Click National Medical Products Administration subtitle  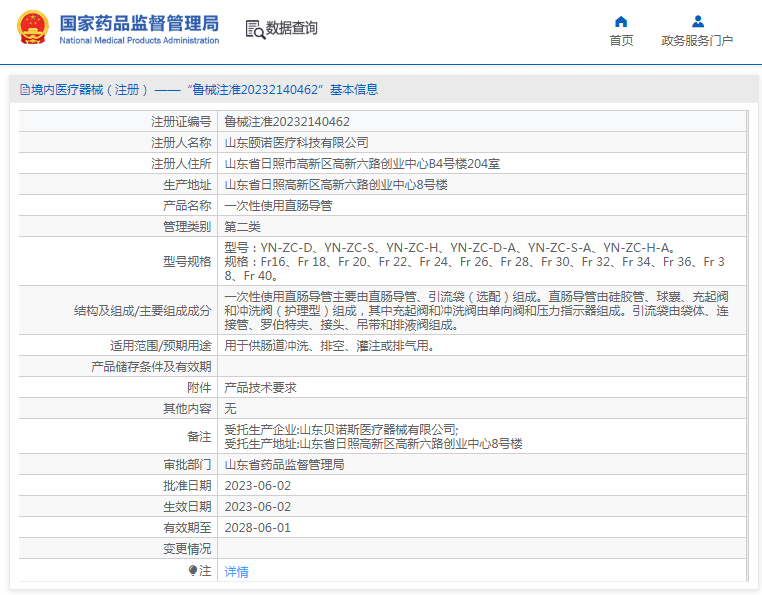pyautogui.click(x=139, y=40)
